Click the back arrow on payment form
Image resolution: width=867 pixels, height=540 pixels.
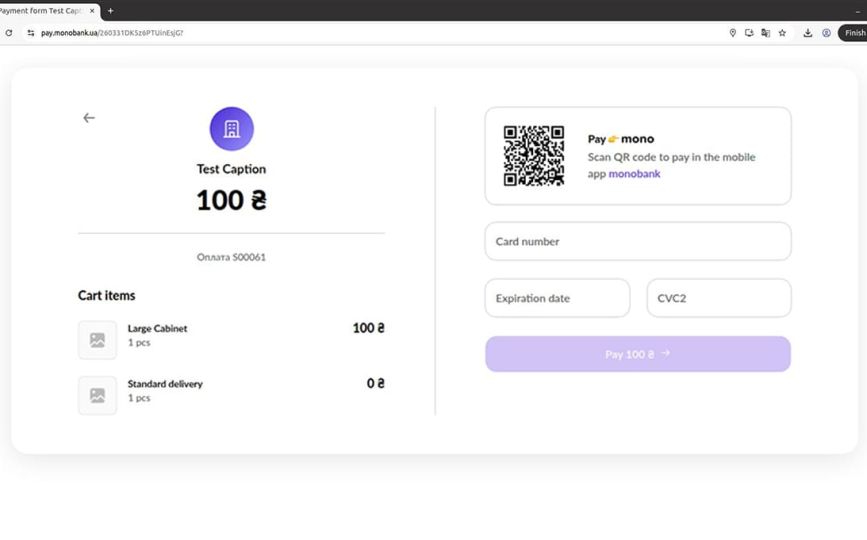[89, 118]
